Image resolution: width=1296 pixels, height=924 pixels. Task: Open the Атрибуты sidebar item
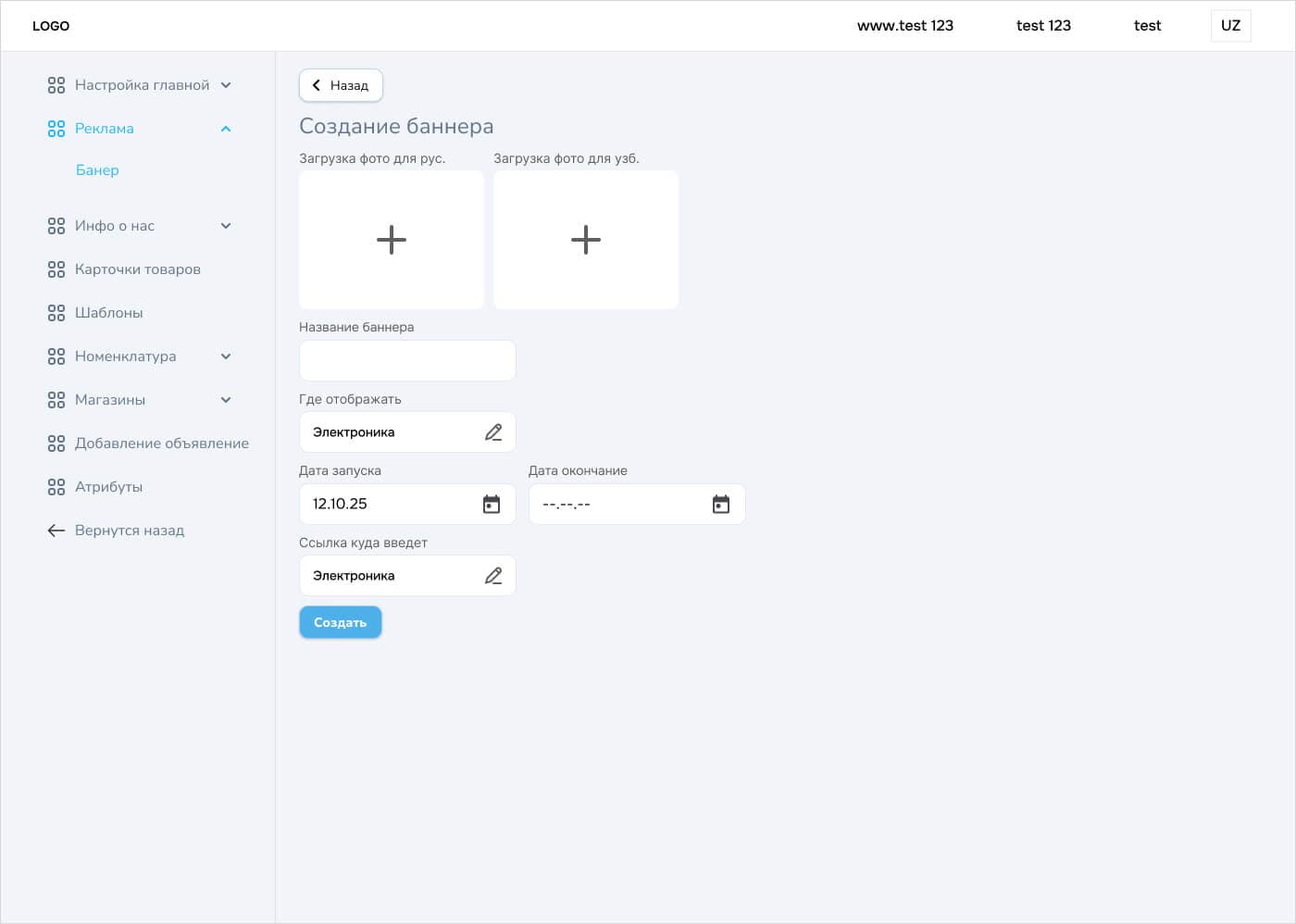coord(108,487)
